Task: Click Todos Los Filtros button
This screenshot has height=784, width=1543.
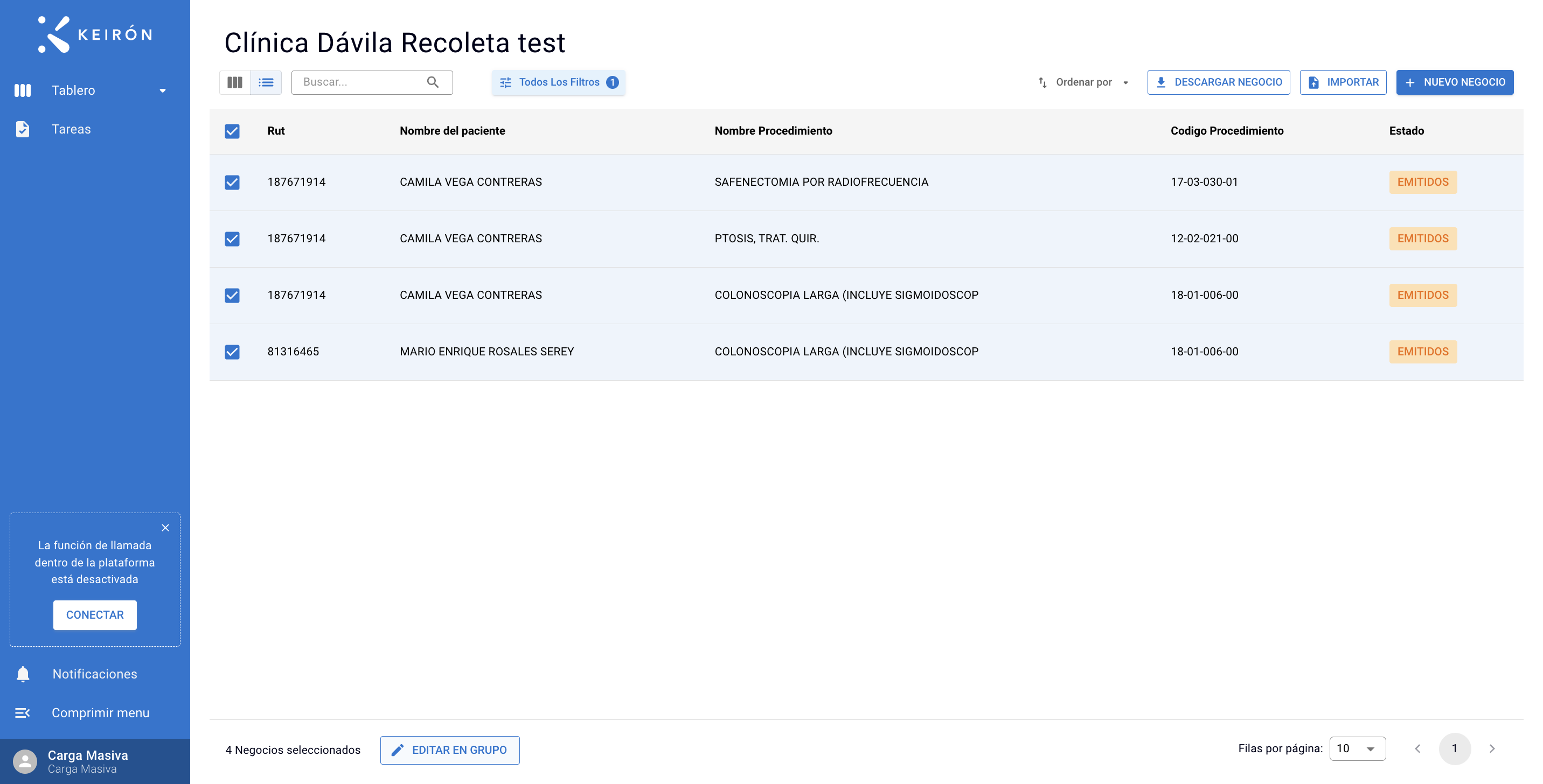Action: (558, 82)
